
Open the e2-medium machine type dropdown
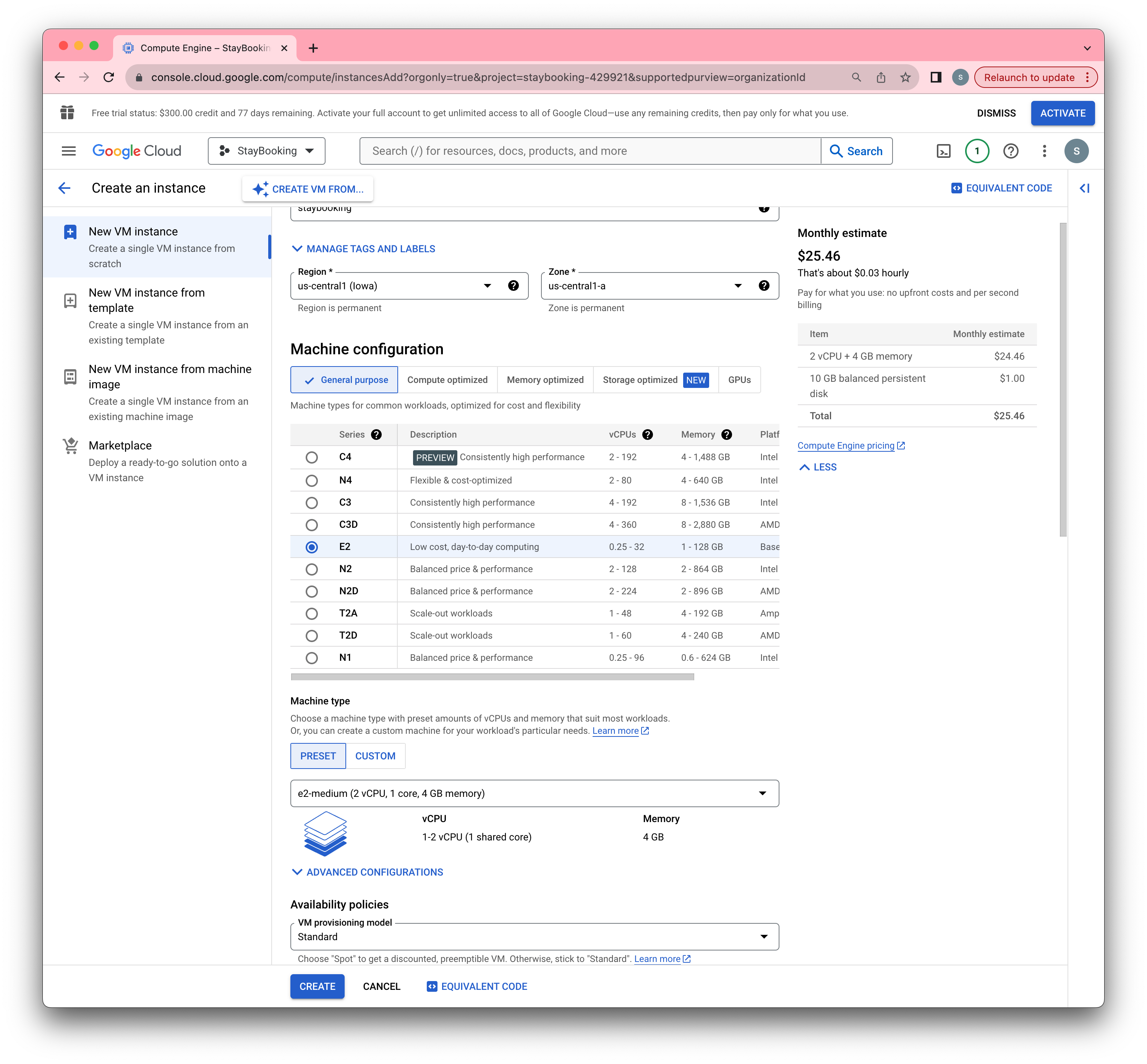coord(534,793)
